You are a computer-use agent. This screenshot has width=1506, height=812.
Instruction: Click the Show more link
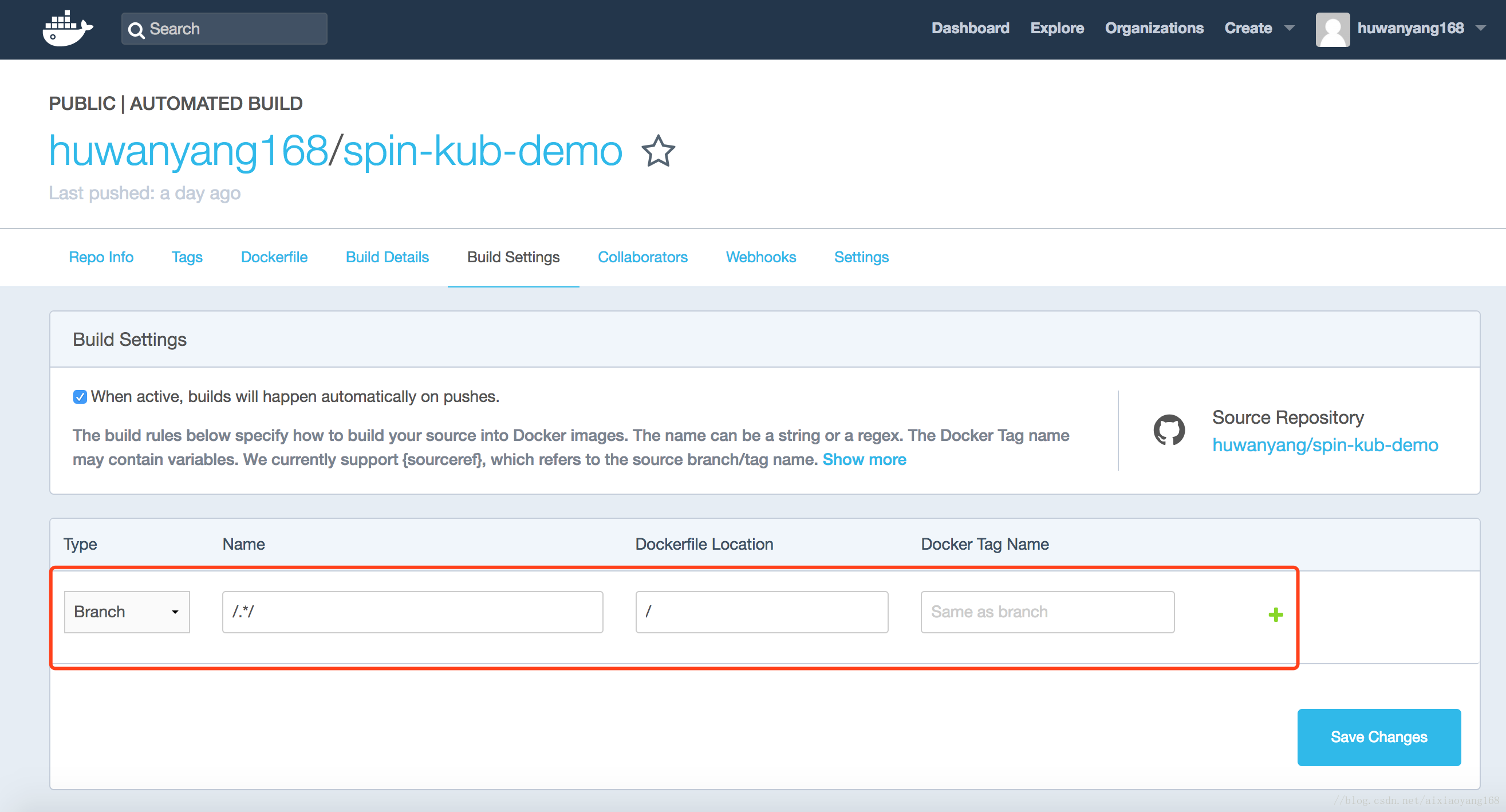(x=864, y=459)
